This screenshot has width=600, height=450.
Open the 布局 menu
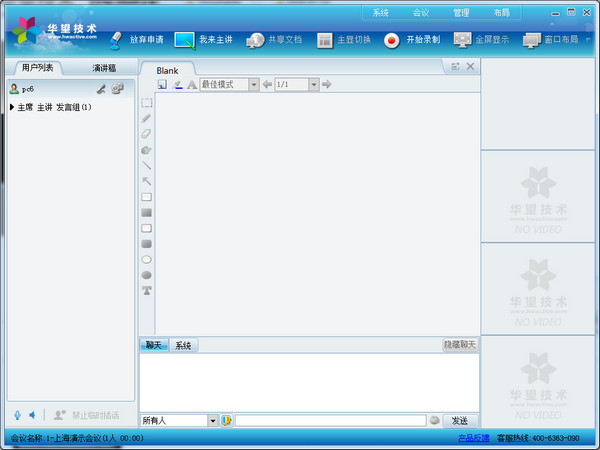502,13
